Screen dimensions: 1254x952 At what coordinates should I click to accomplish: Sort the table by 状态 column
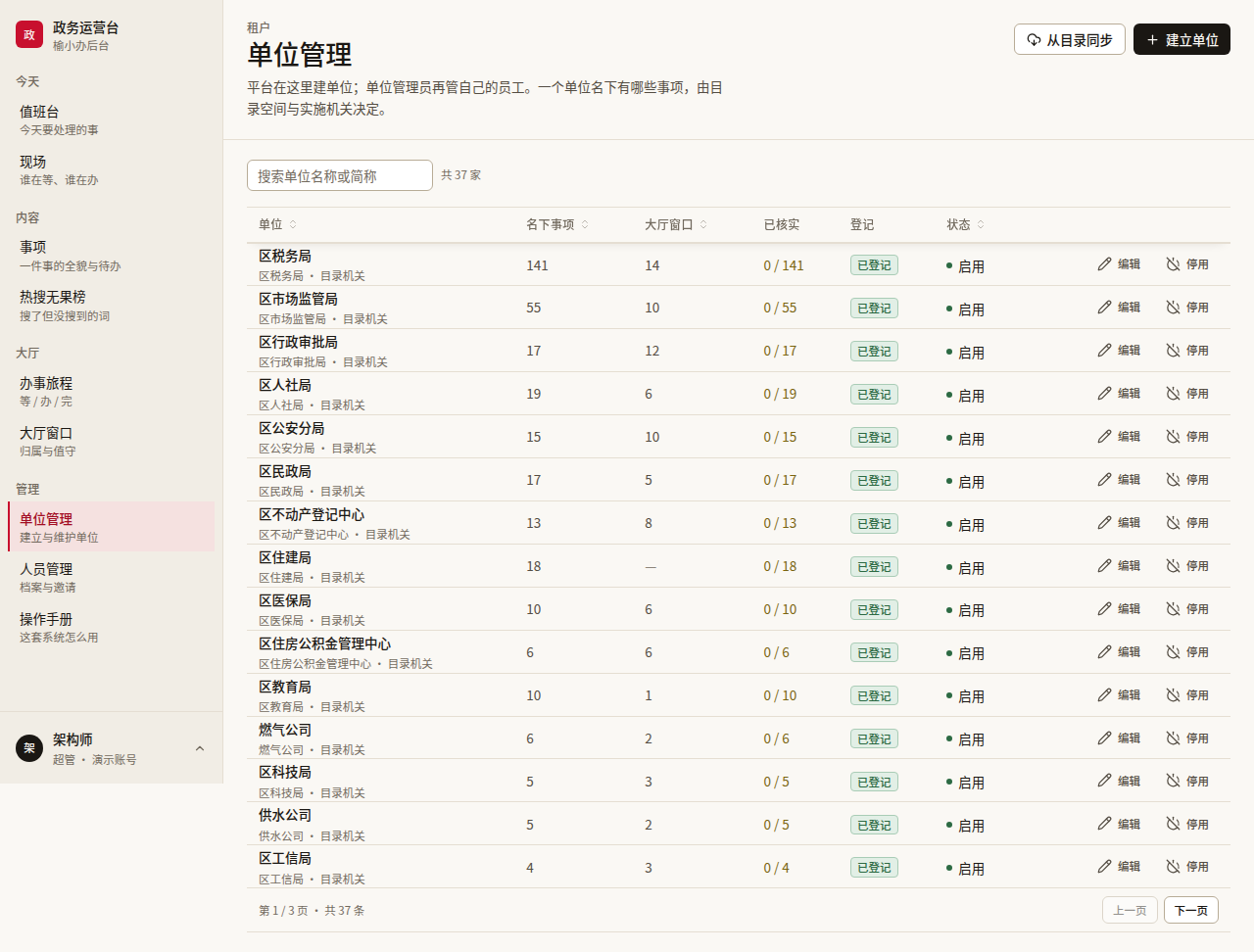click(x=966, y=224)
